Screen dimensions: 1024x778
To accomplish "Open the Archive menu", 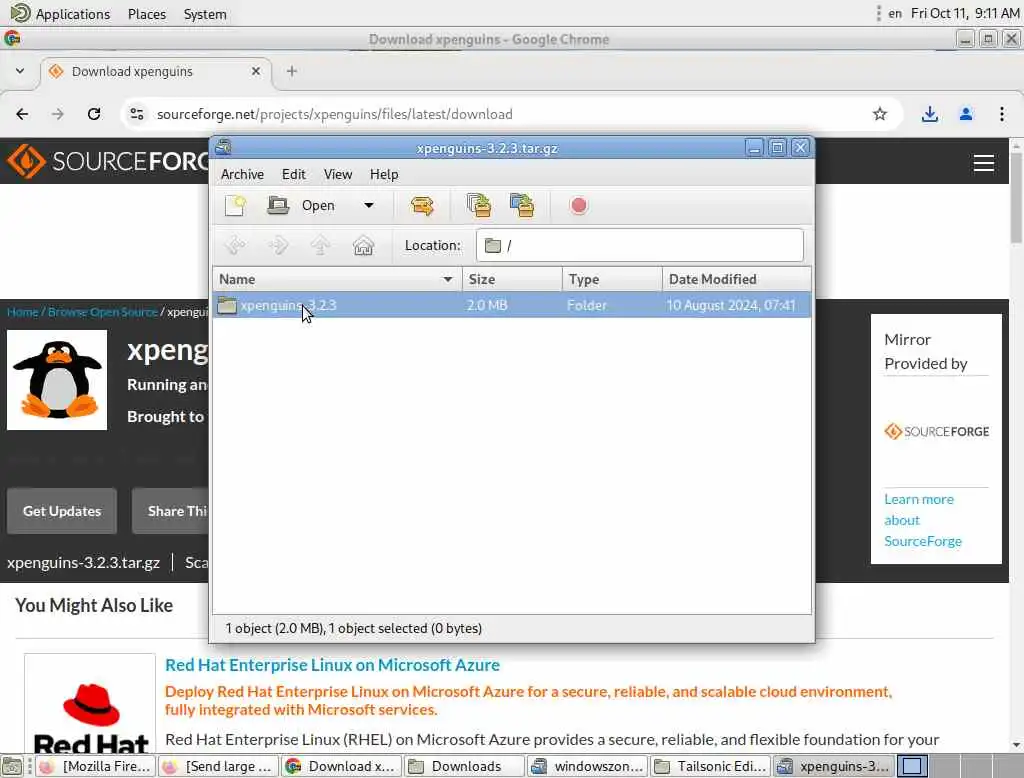I will click(242, 174).
